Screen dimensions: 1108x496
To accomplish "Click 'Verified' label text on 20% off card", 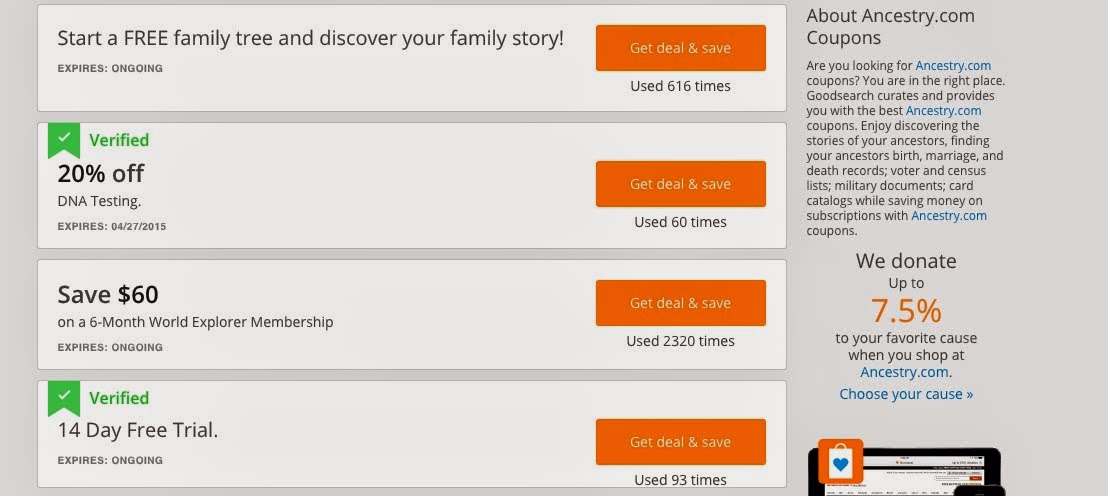I will 119,140.
